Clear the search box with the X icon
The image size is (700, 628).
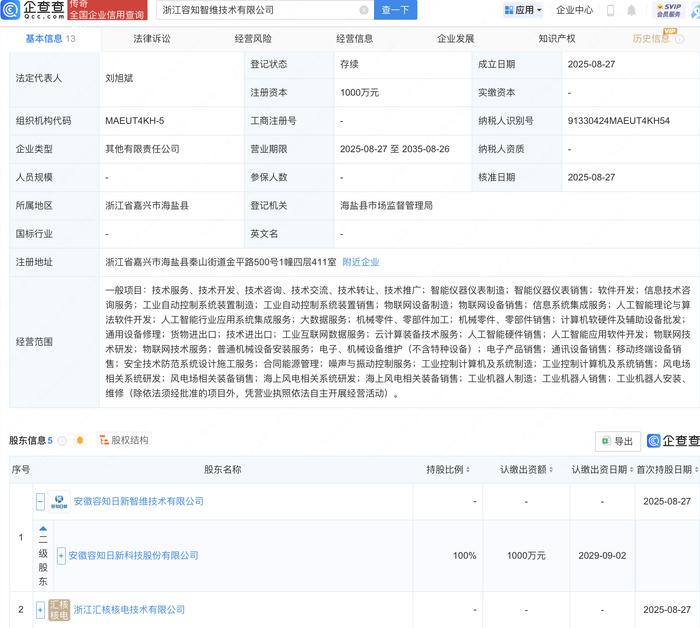click(364, 10)
